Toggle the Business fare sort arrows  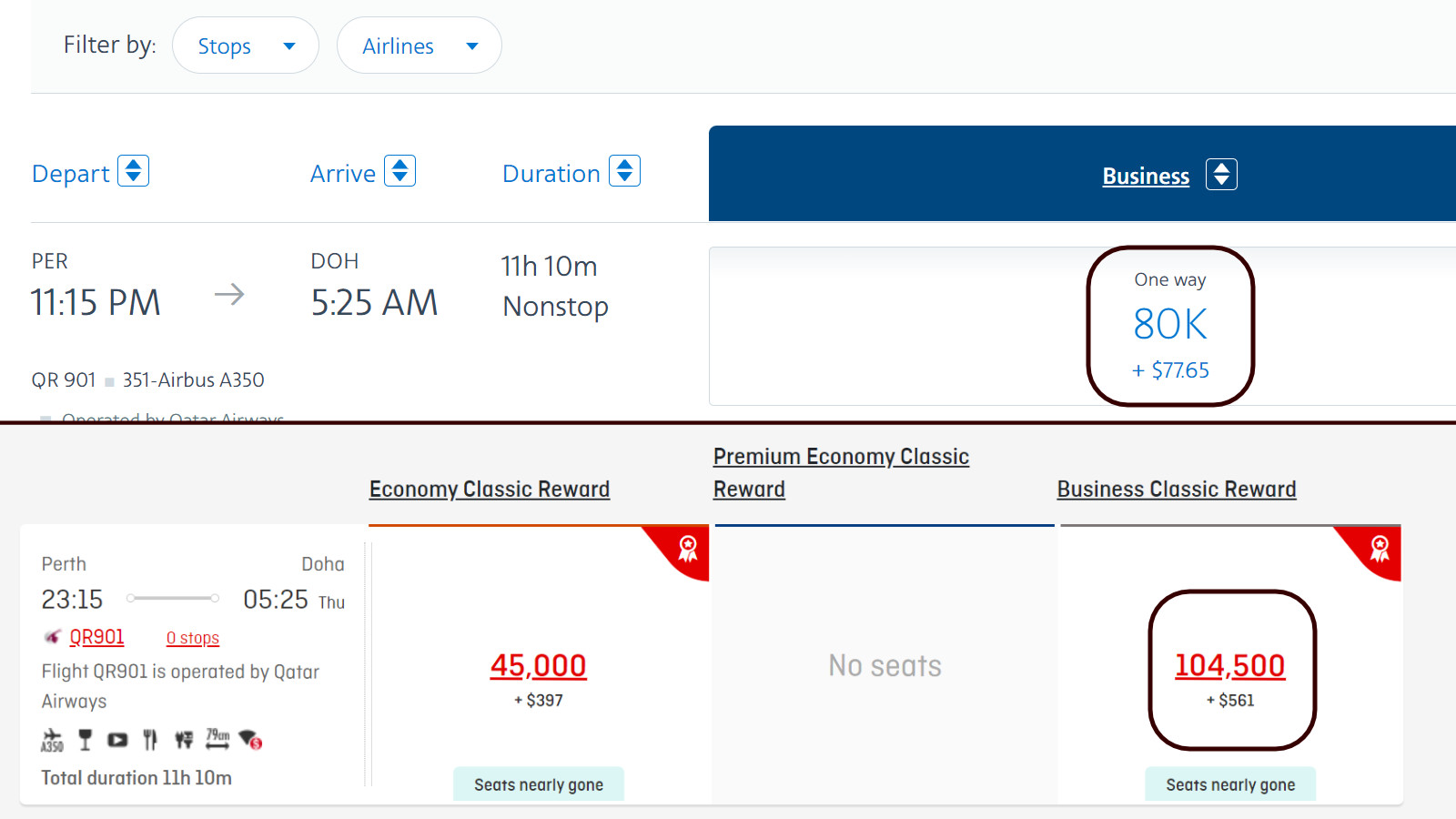(1221, 174)
